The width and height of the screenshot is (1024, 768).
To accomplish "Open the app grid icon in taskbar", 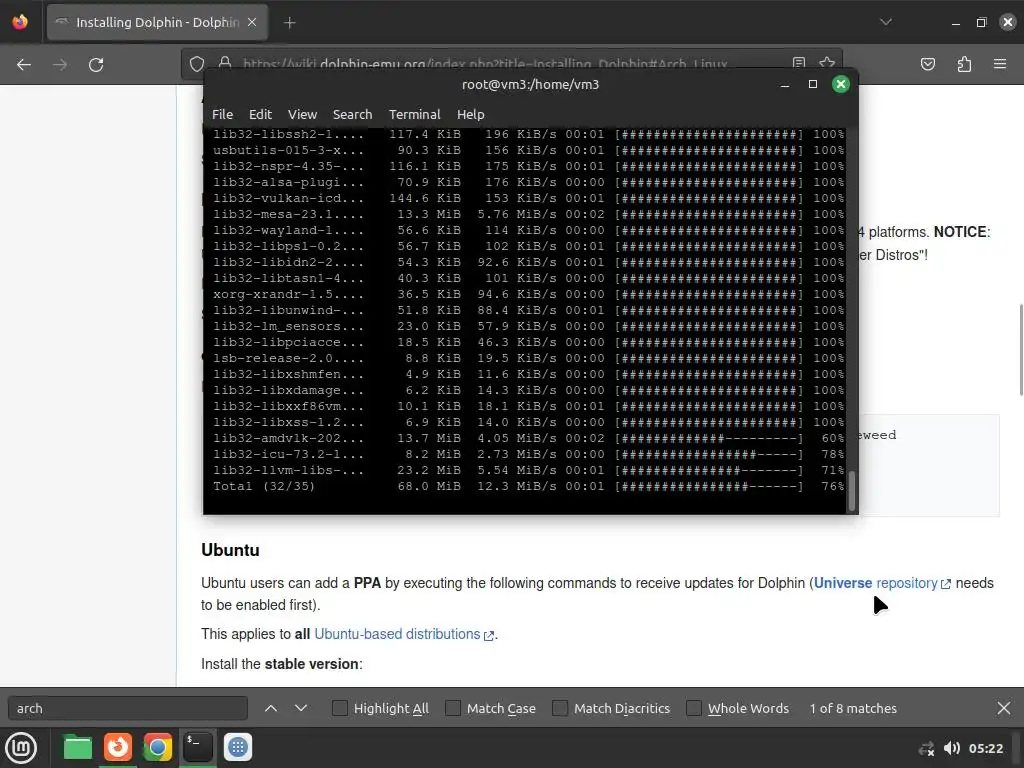I will (238, 747).
